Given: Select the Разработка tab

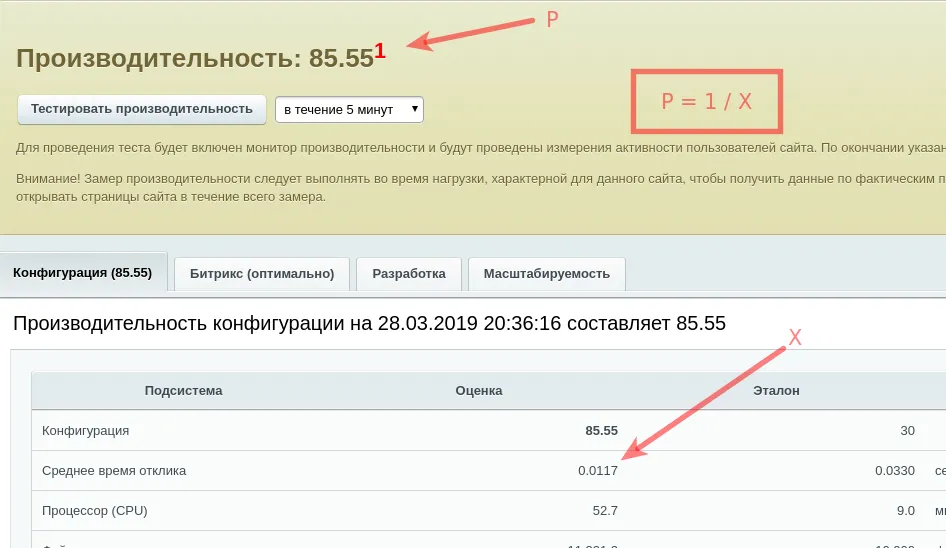Looking at the screenshot, I should click(408, 274).
